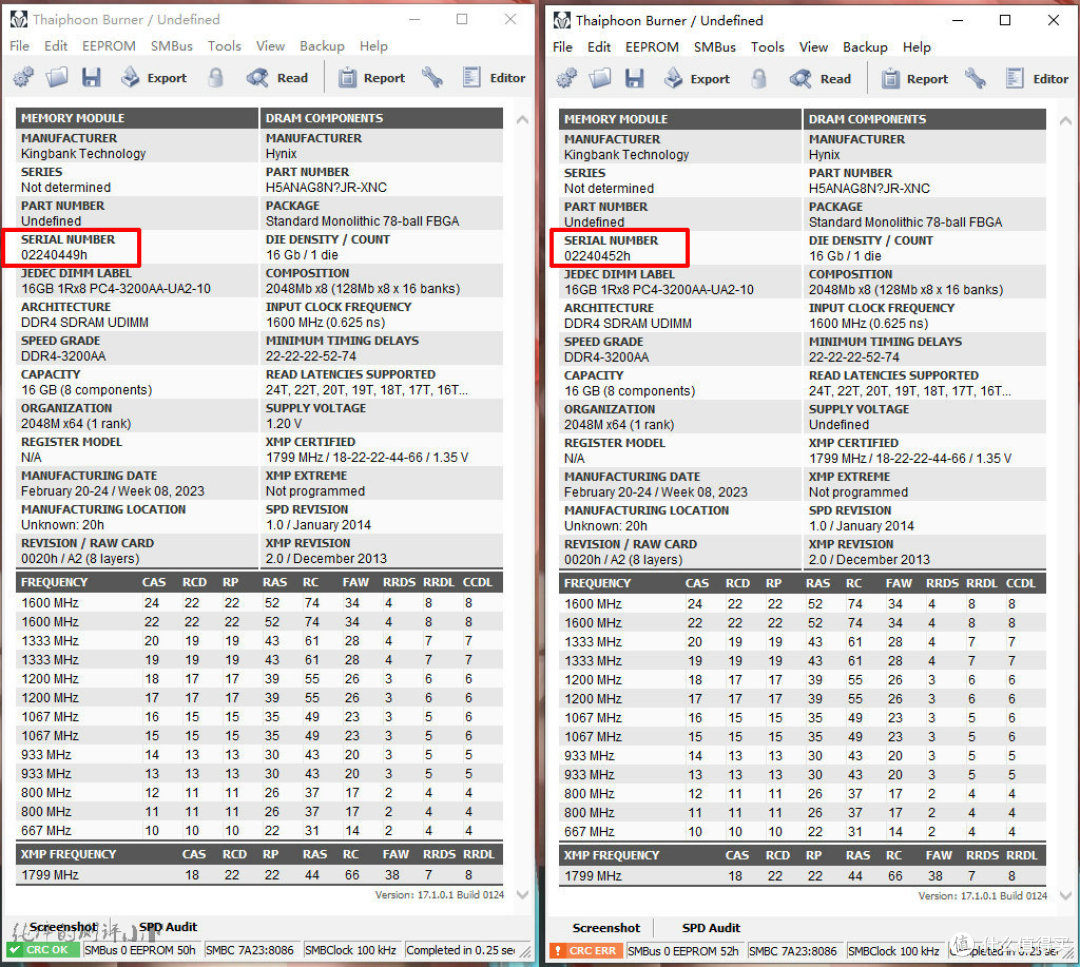Open settings gear icon in left window toolbar

[x=23, y=77]
